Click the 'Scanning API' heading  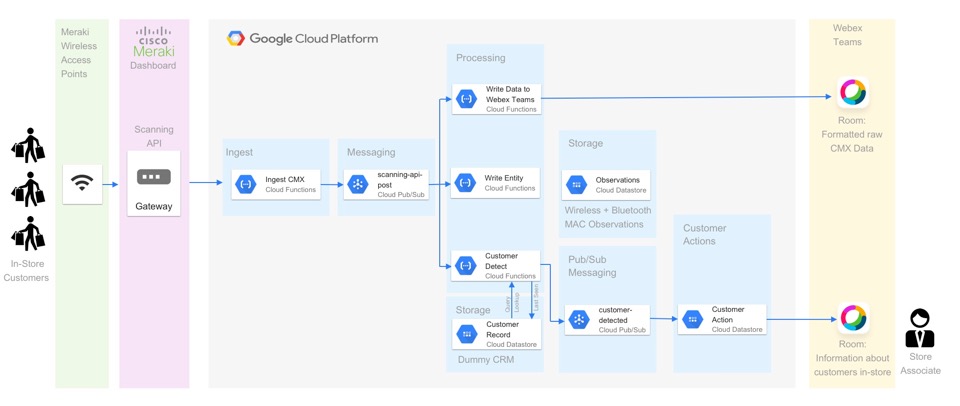[154, 137]
